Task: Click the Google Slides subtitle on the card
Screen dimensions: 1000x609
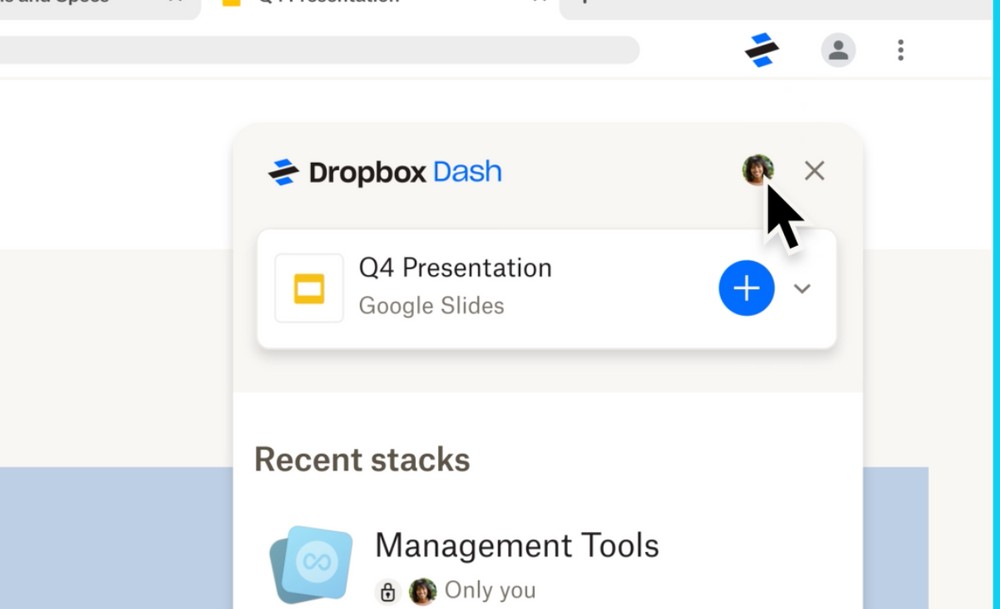Action: 431,306
